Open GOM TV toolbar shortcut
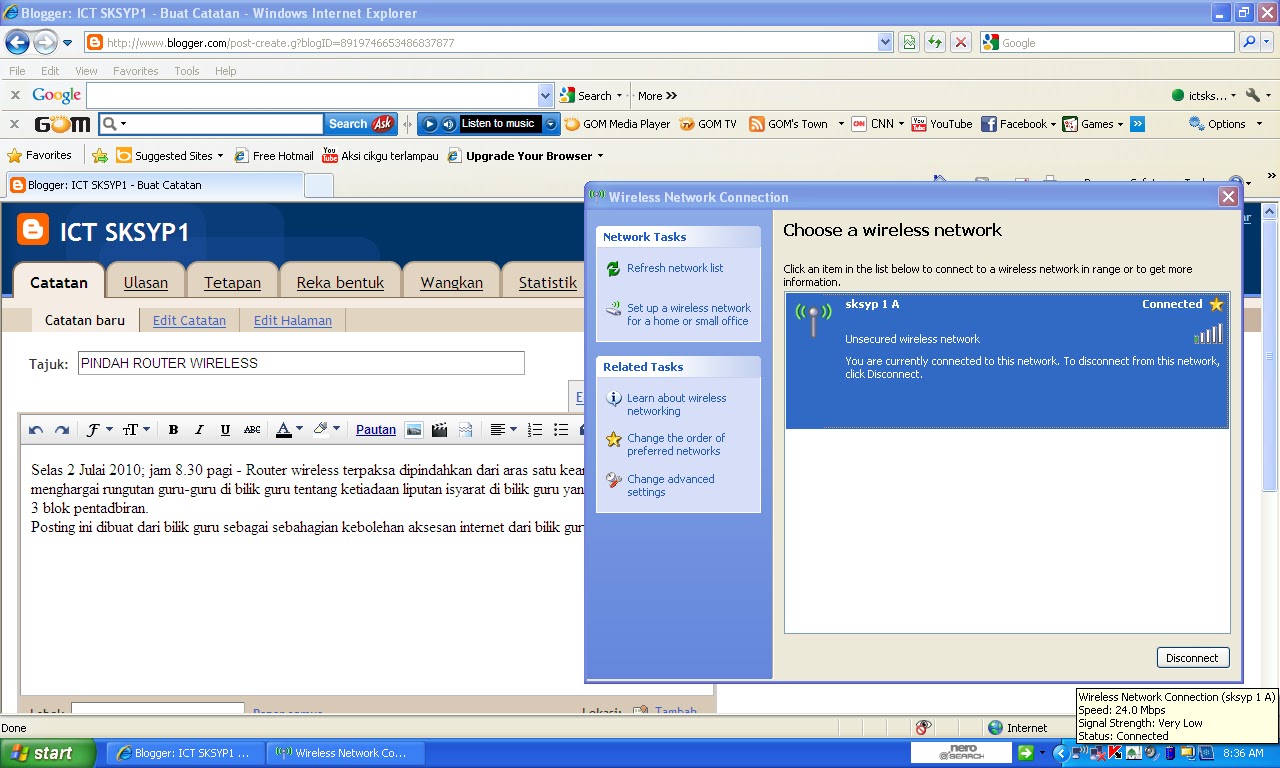The height and width of the screenshot is (768, 1280). [708, 124]
